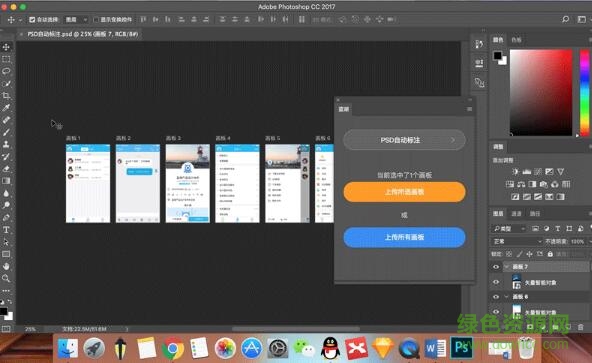Viewport: 592px width, 363px height.
Task: Open the layer filter type dropdown
Action: point(509,229)
